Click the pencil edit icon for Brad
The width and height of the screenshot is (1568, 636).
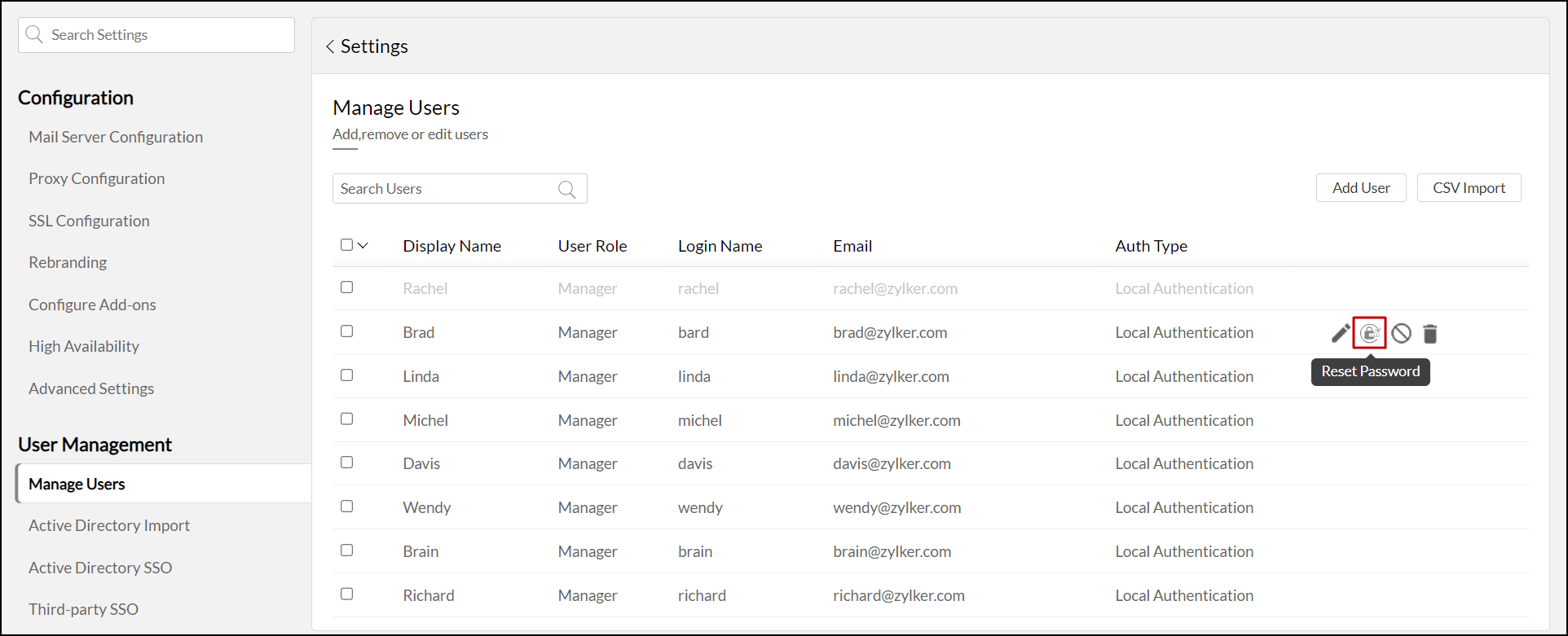click(x=1340, y=333)
